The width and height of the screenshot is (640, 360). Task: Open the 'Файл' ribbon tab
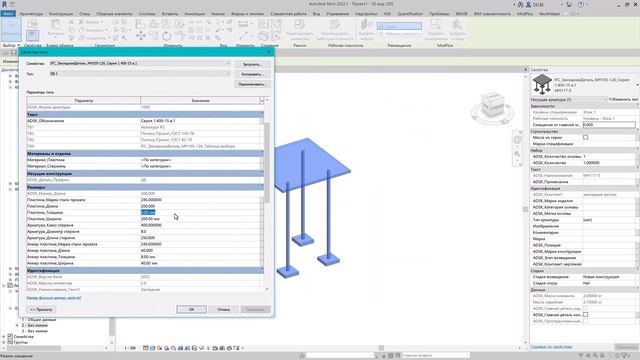8,13
